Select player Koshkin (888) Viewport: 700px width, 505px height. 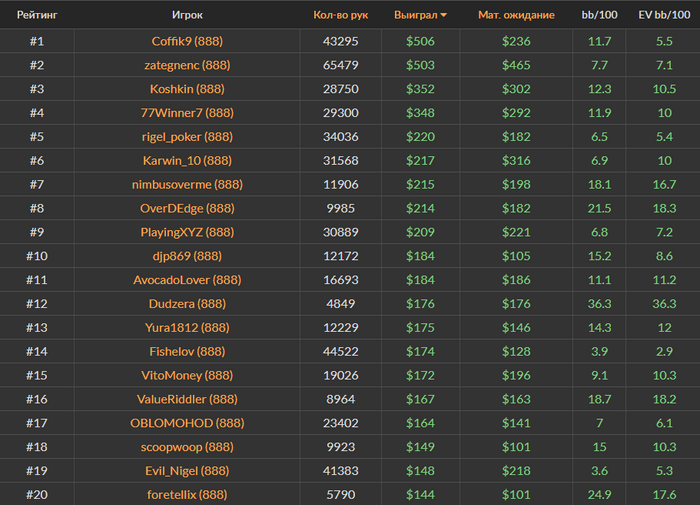187,89
